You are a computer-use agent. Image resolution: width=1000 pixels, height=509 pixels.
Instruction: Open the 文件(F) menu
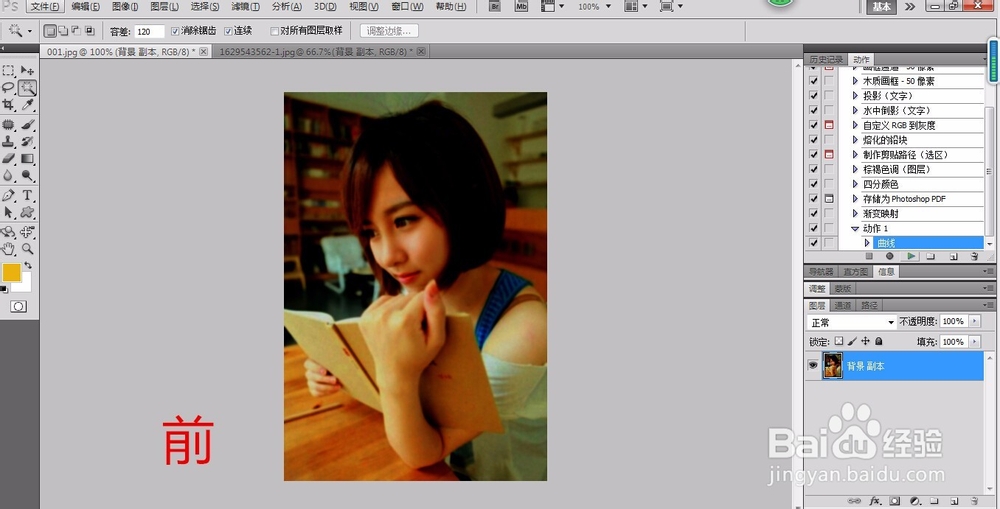pyautogui.click(x=45, y=6)
